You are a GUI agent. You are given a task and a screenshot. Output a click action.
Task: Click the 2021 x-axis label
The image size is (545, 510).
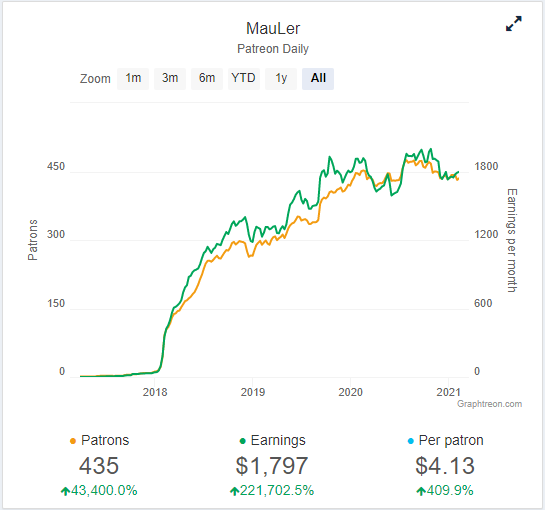click(x=448, y=392)
